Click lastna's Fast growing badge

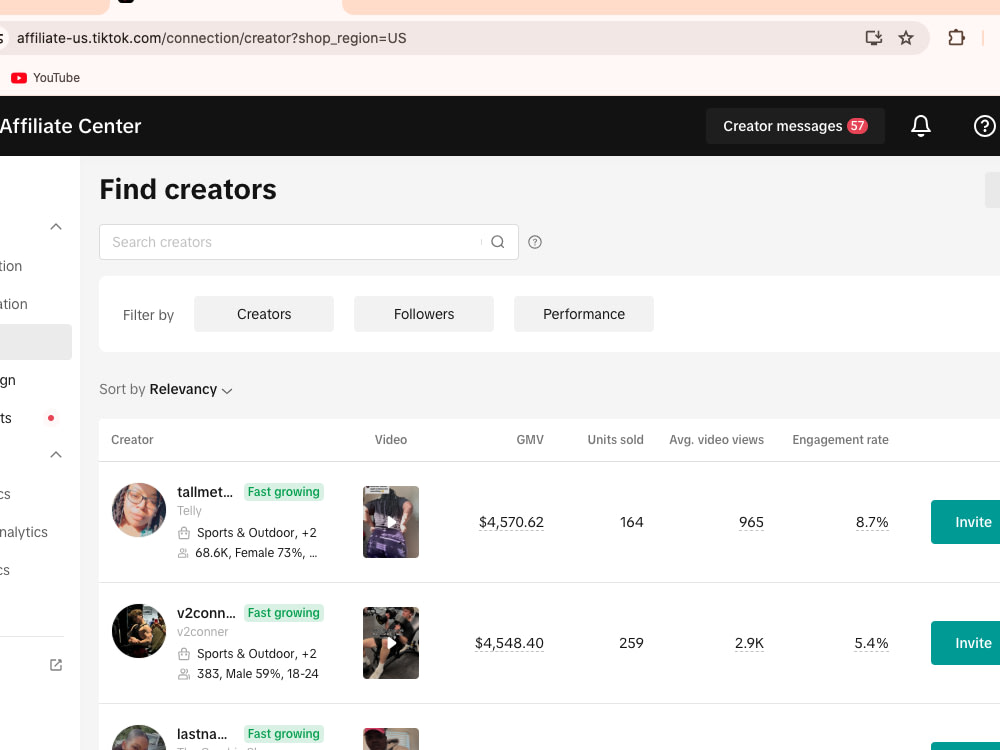point(284,734)
